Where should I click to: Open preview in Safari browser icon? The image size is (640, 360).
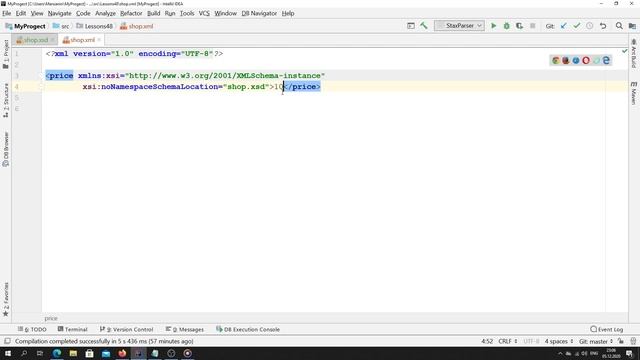[576, 60]
